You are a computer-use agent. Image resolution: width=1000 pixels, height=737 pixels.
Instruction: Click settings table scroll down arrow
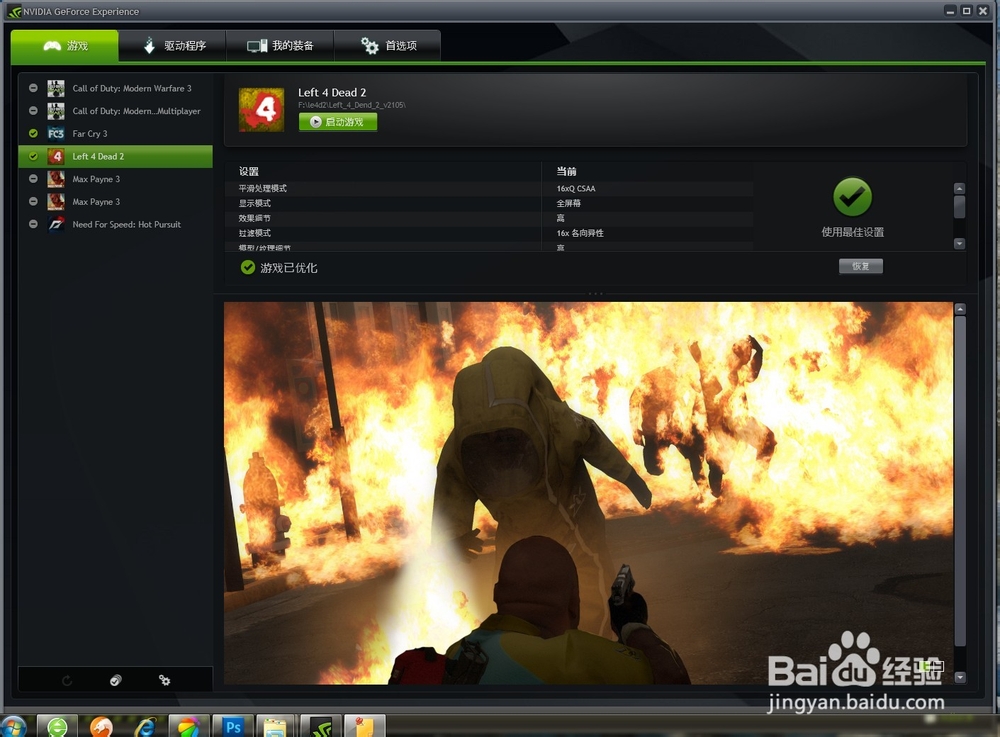(x=959, y=244)
